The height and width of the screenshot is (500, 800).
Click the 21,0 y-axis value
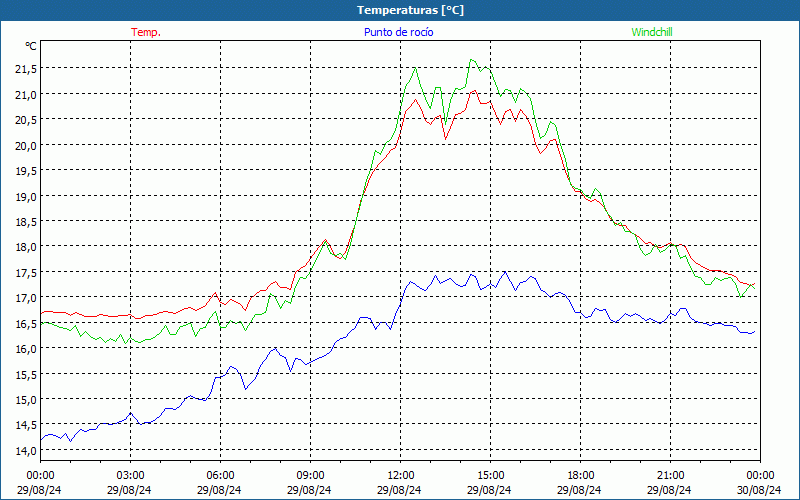pyautogui.click(x=26, y=94)
